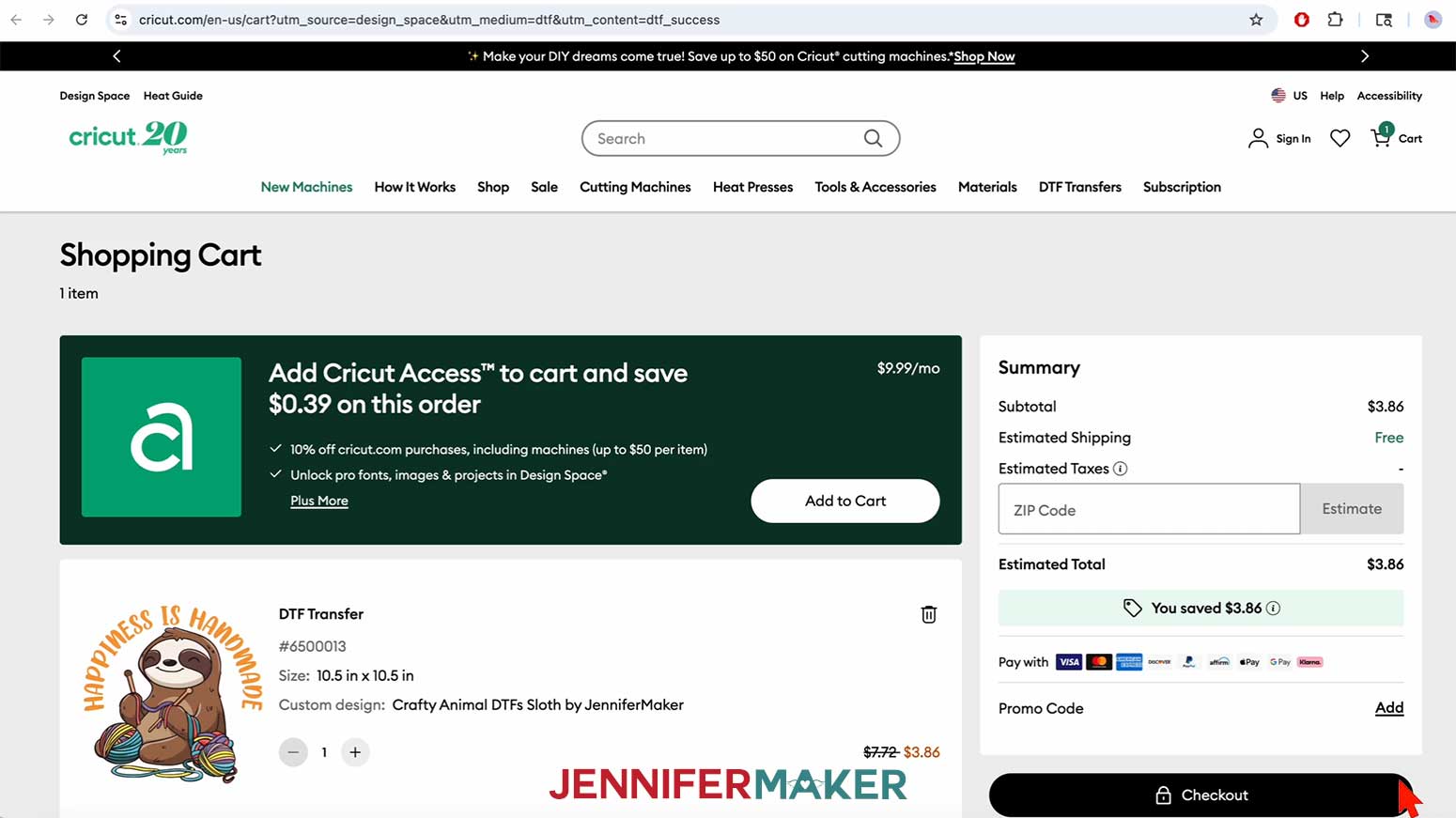Add Cricut Access to cart

845,501
